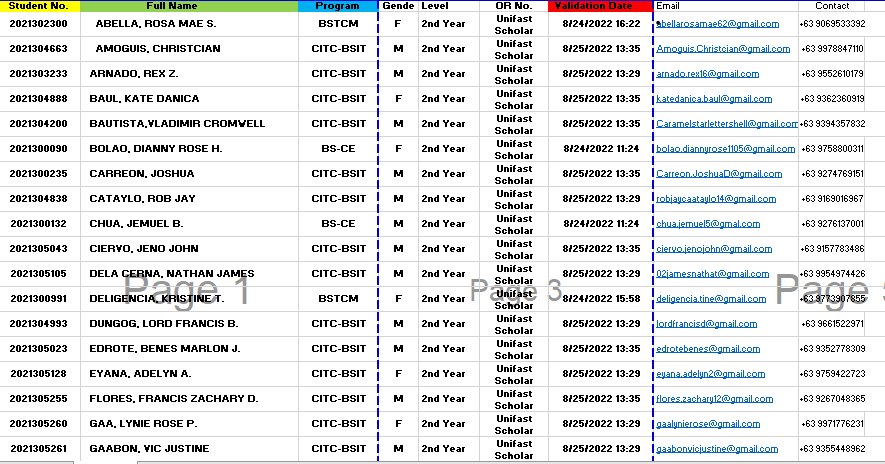The height and width of the screenshot is (464, 885).
Task: Select the green Full Name header cell
Action: click(x=189, y=6)
